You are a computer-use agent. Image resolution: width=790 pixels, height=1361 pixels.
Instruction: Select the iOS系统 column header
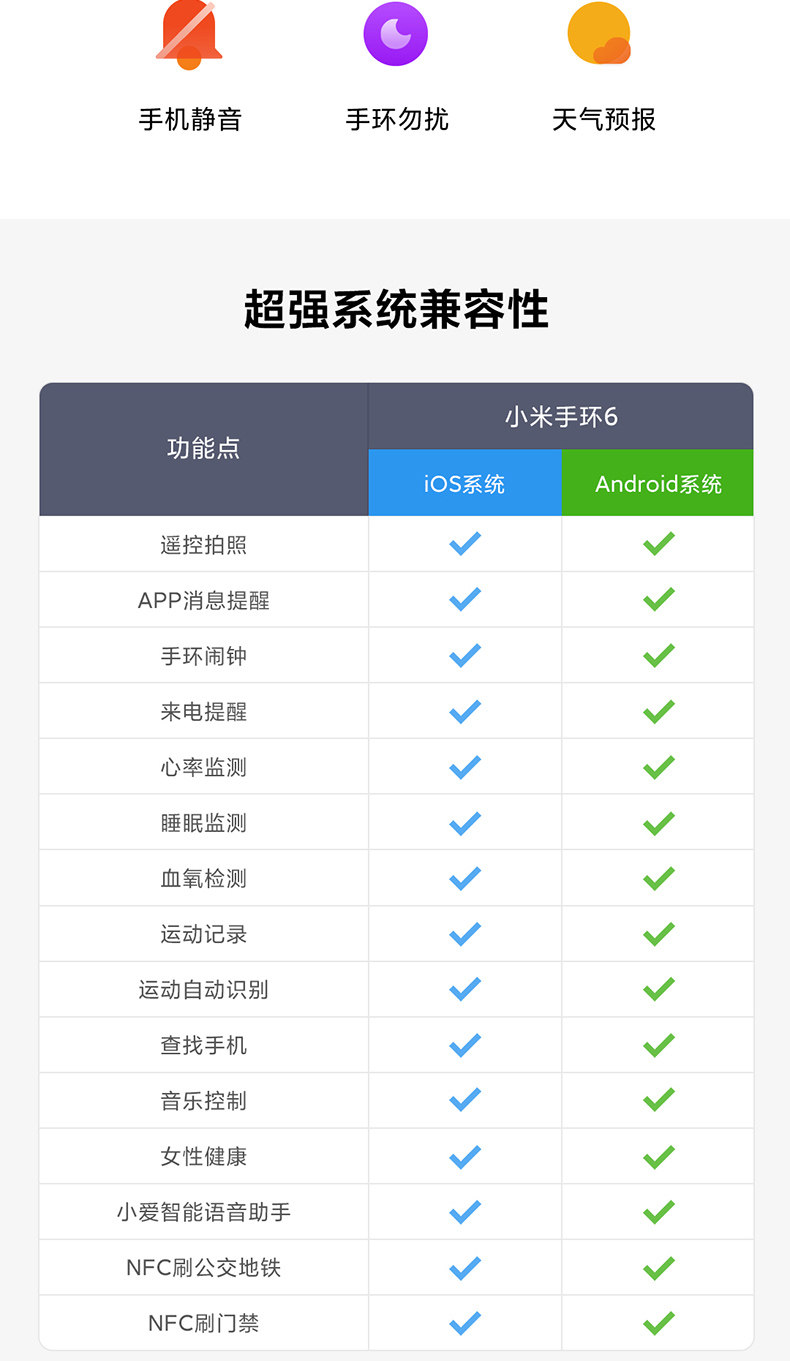click(x=465, y=484)
